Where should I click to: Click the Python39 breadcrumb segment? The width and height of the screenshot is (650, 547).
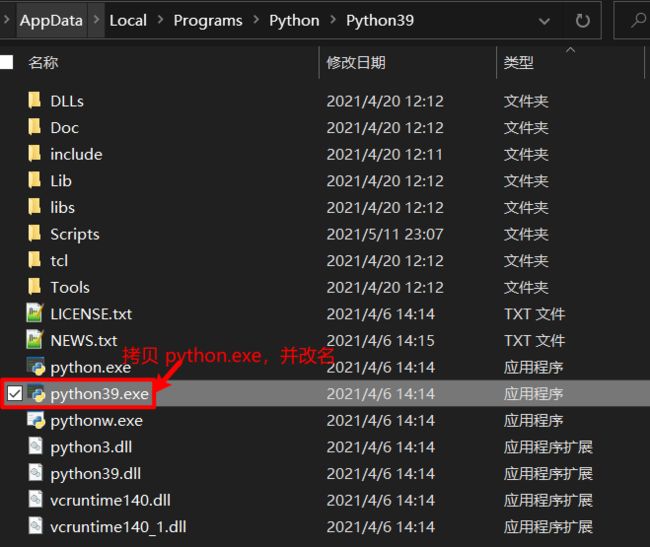click(380, 20)
